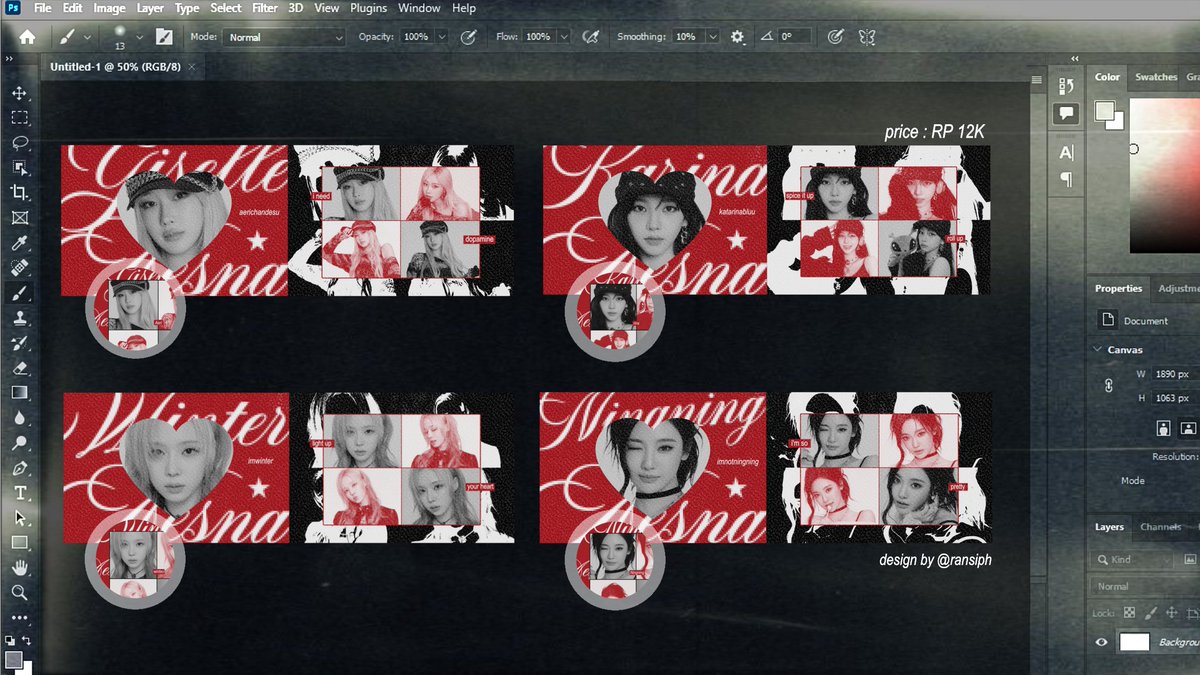
Task: Swap foreground and background colors
Action: pos(26,640)
